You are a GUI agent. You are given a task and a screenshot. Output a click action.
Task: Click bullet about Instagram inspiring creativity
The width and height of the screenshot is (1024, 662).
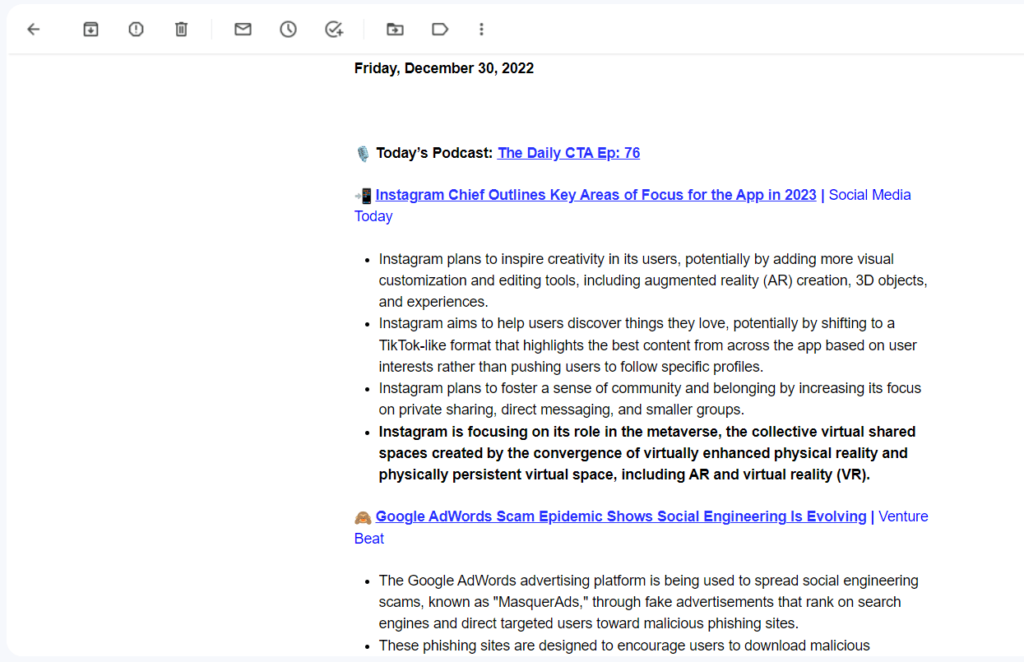click(x=653, y=281)
